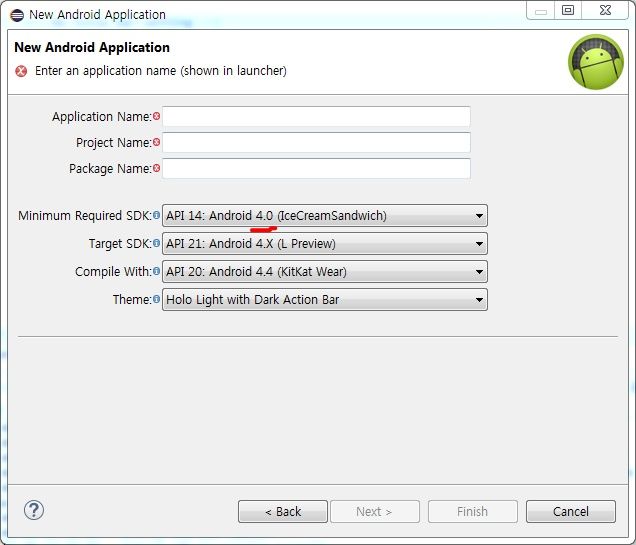Click the 'Theme:' label
Viewport: 636px width, 545px height.
(x=132, y=300)
